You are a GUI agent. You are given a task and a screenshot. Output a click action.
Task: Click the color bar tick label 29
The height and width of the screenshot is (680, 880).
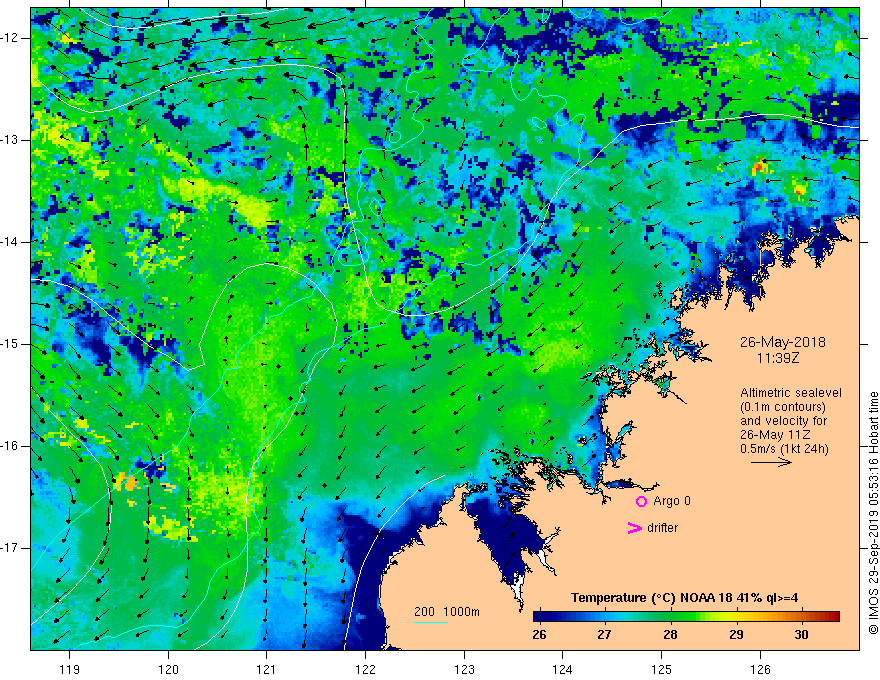pos(736,635)
